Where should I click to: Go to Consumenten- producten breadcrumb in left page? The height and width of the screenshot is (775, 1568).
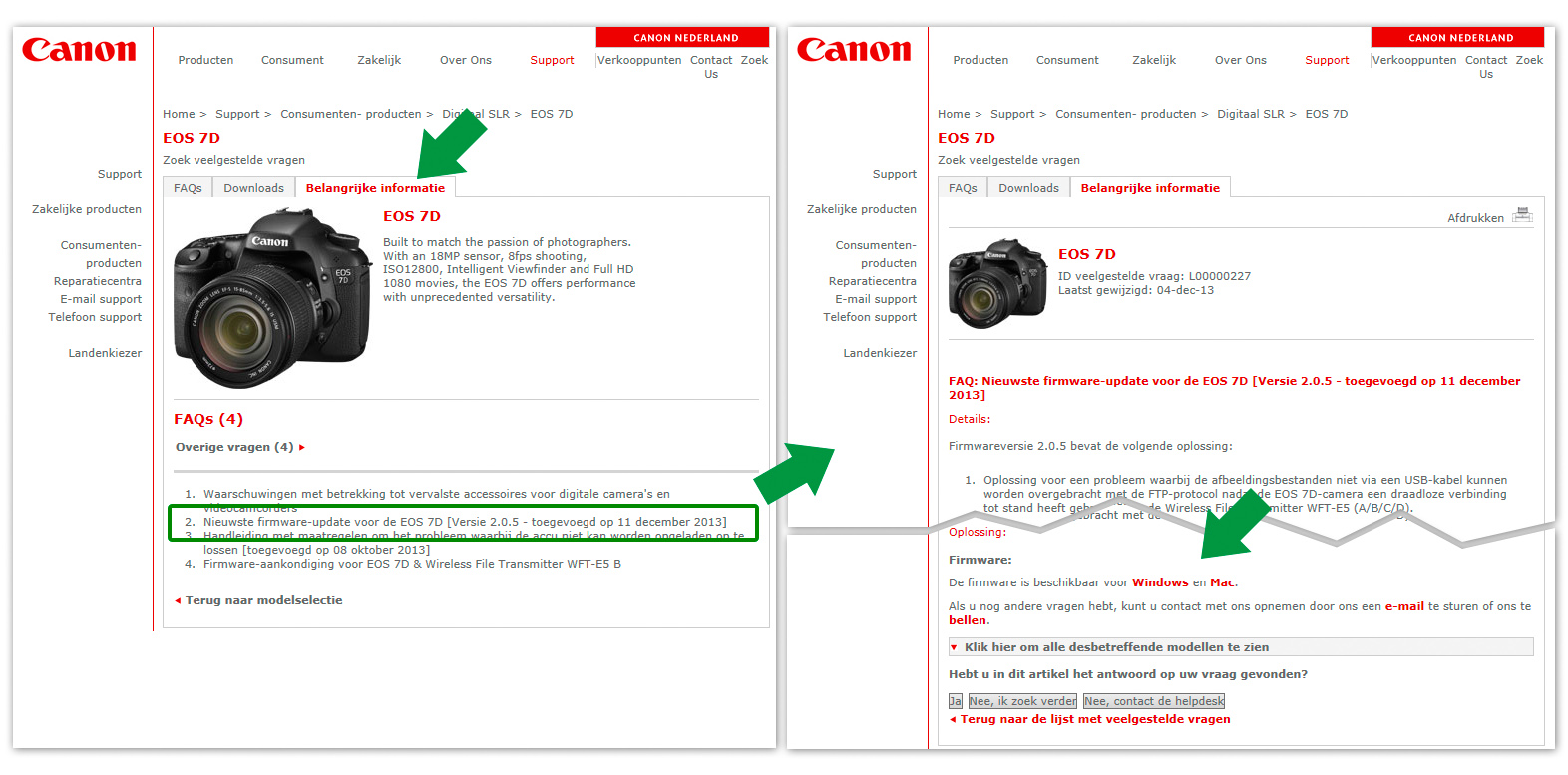coord(351,114)
